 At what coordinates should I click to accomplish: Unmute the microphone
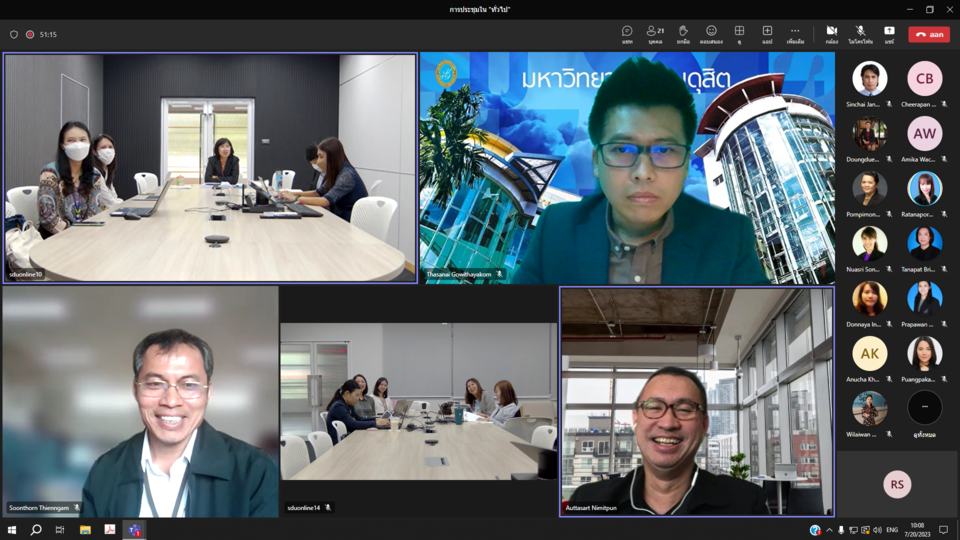pos(860,34)
